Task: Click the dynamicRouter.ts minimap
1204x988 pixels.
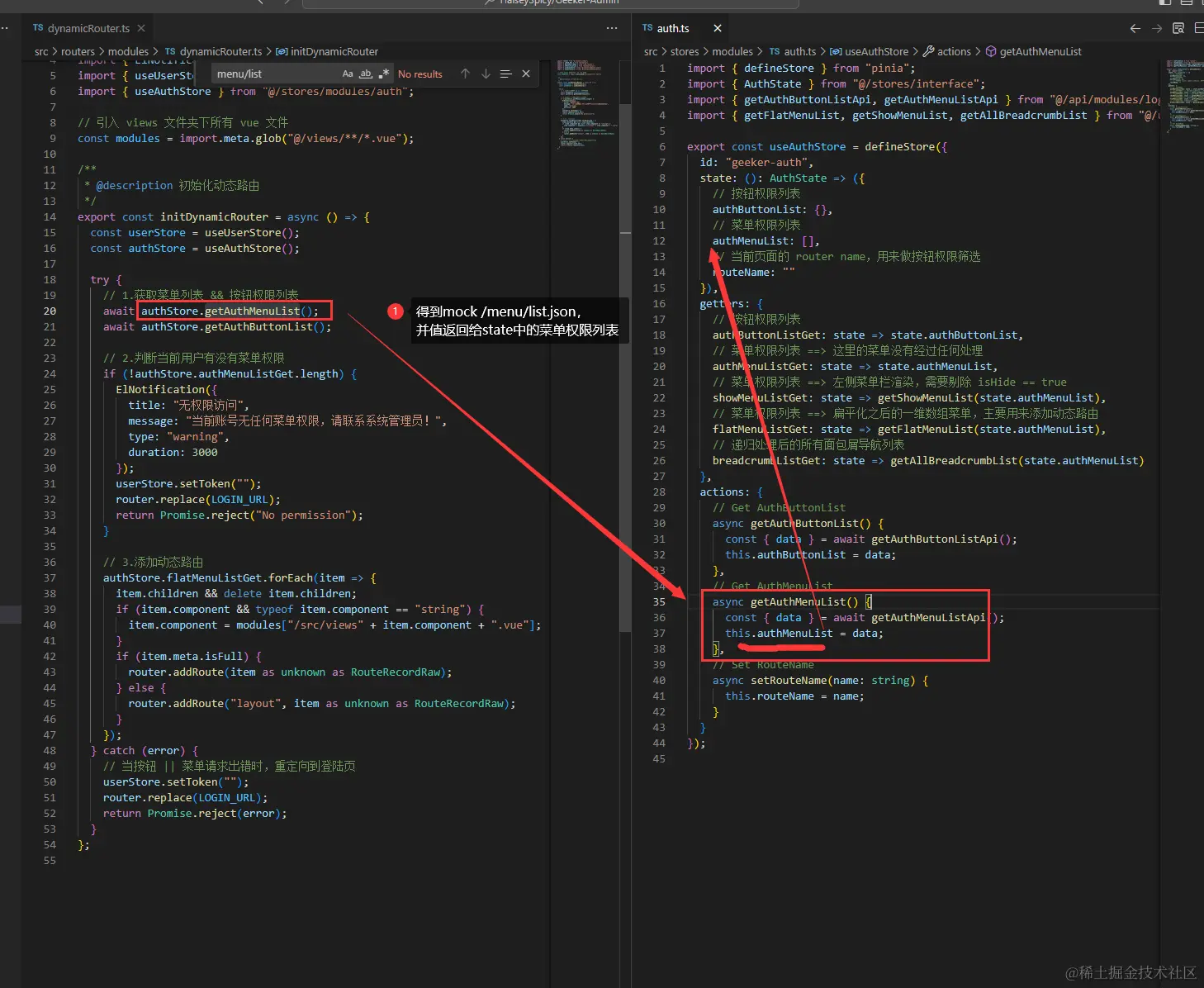Action: [x=585, y=103]
